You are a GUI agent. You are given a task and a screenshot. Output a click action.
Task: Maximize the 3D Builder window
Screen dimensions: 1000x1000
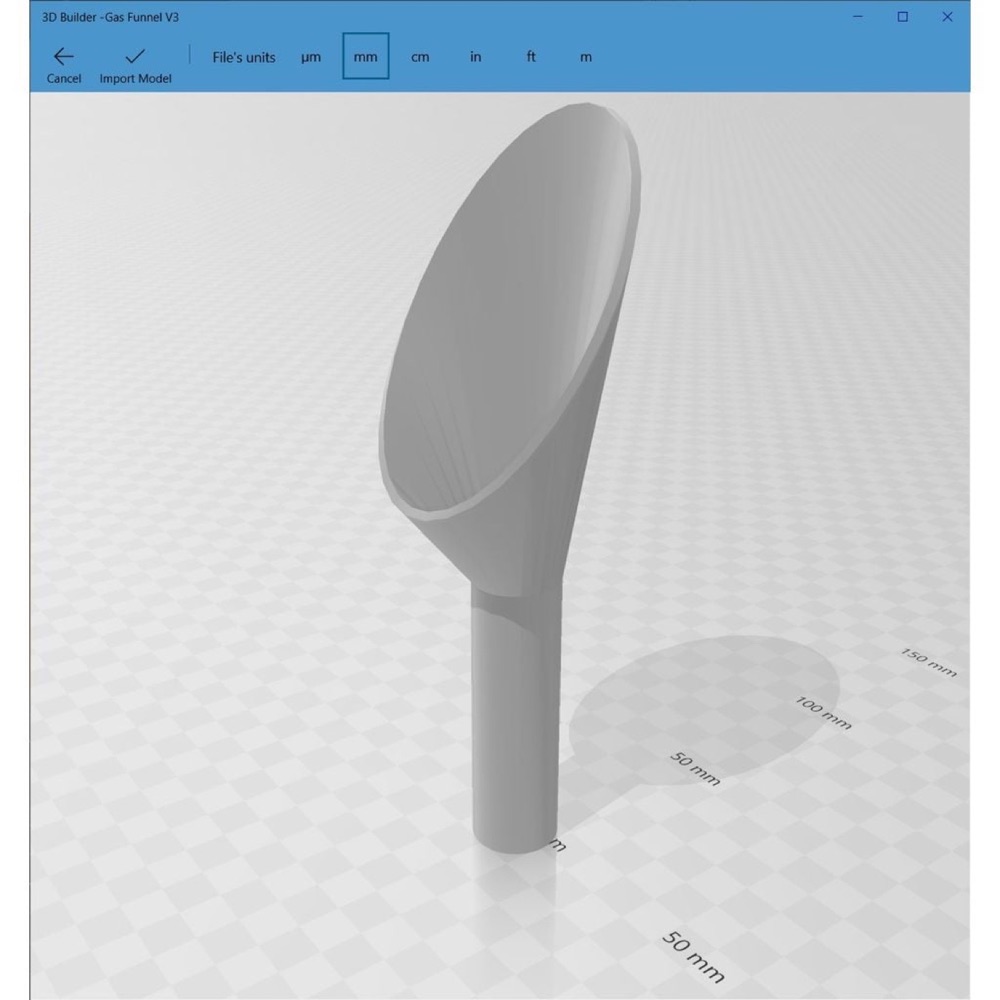point(902,17)
